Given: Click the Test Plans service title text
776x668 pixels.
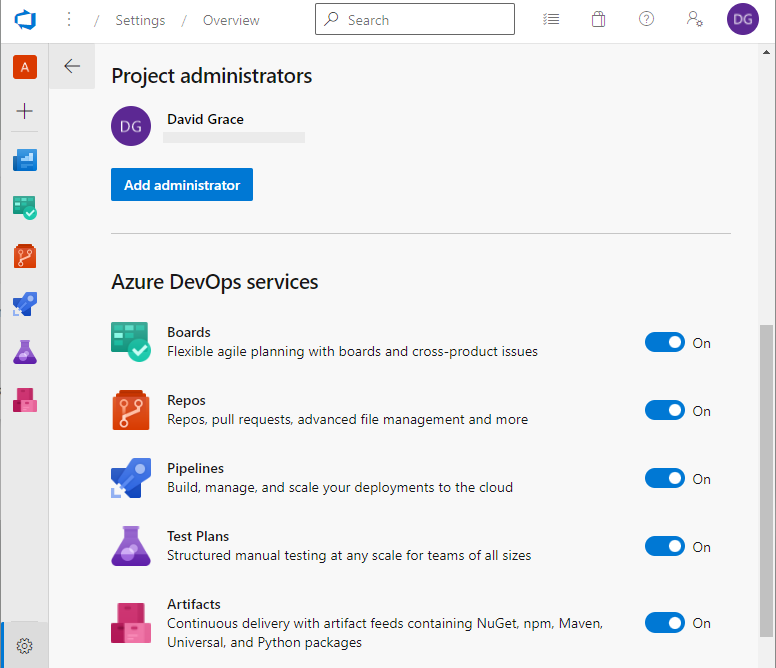Looking at the screenshot, I should click(198, 536).
